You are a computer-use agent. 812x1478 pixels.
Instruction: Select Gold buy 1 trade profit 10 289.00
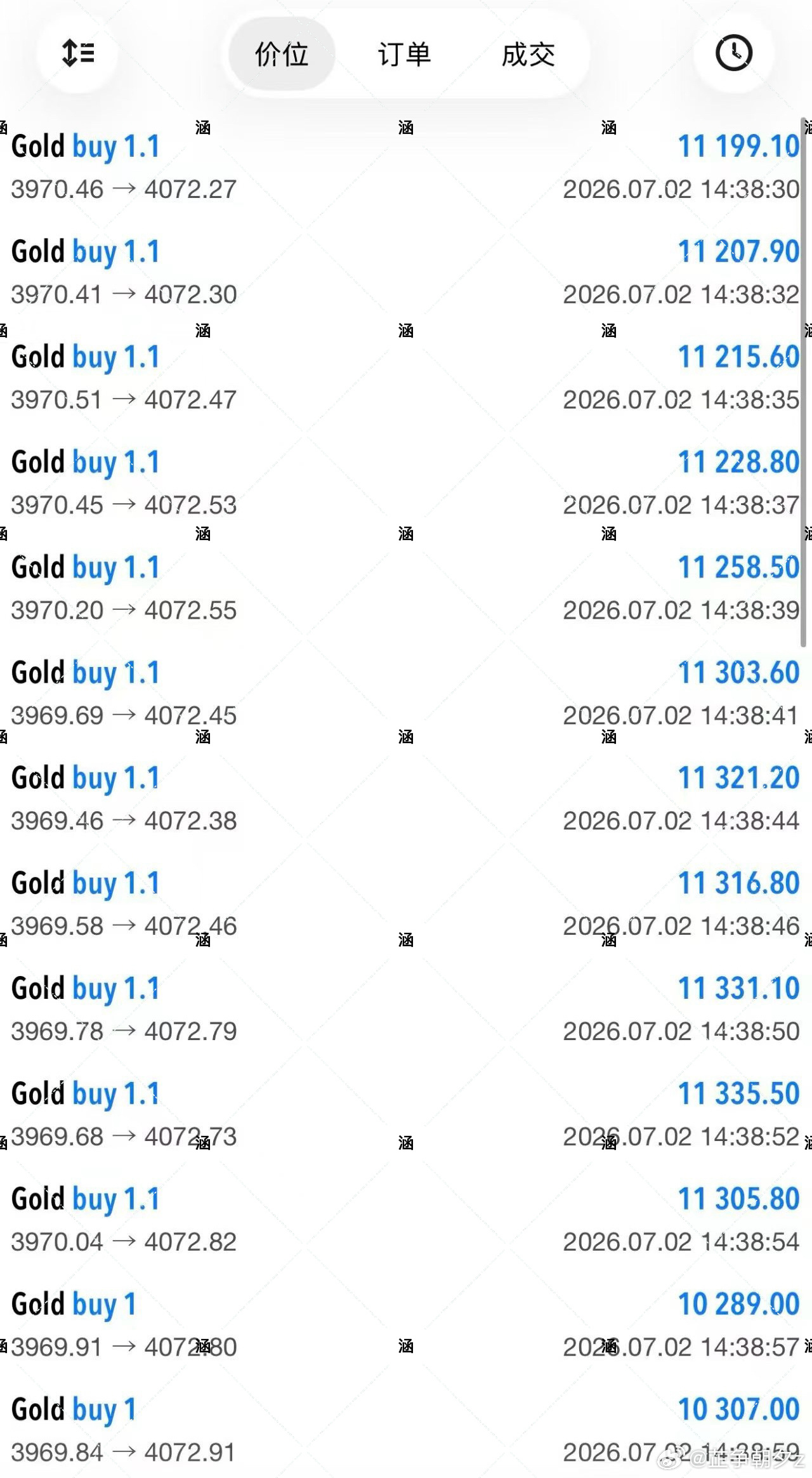click(x=406, y=1326)
